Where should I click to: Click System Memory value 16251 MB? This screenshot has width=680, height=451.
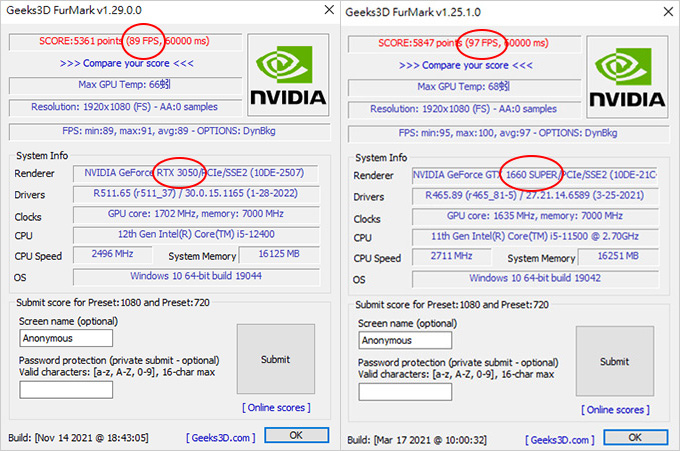coord(618,257)
